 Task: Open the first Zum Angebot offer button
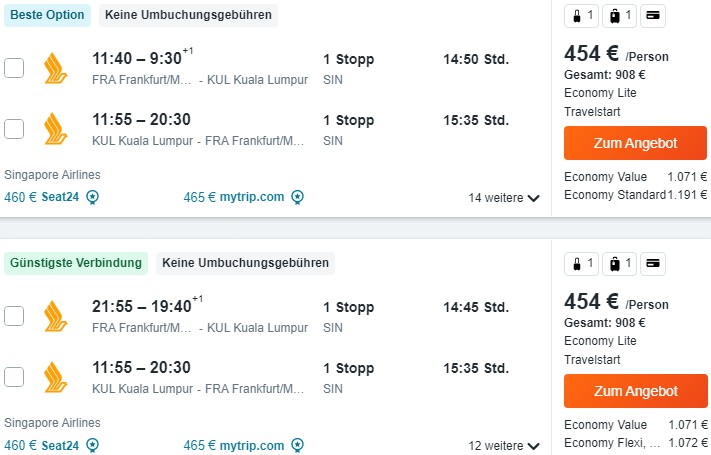click(635, 143)
